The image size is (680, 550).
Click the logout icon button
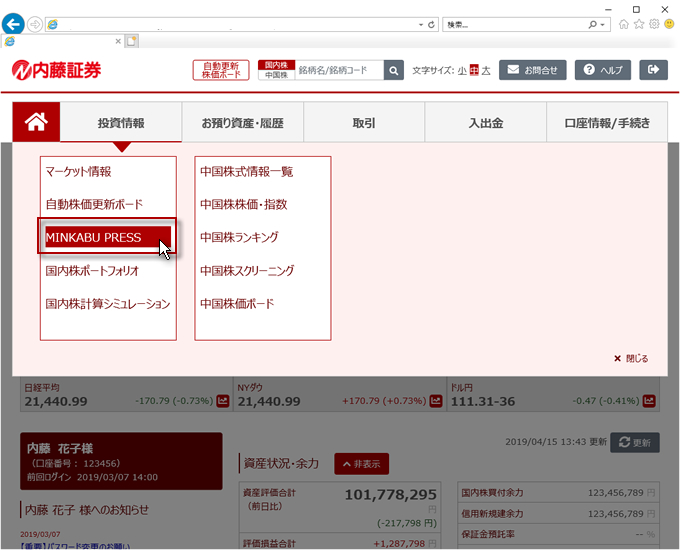point(653,70)
